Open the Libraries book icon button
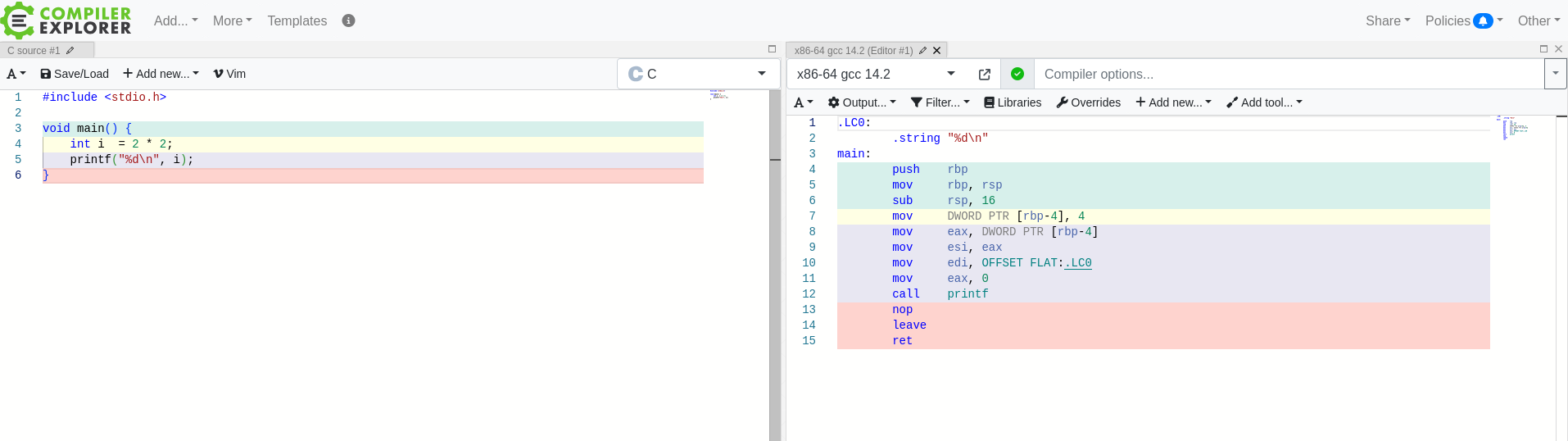Image resolution: width=1568 pixels, height=441 pixels. tap(1013, 102)
